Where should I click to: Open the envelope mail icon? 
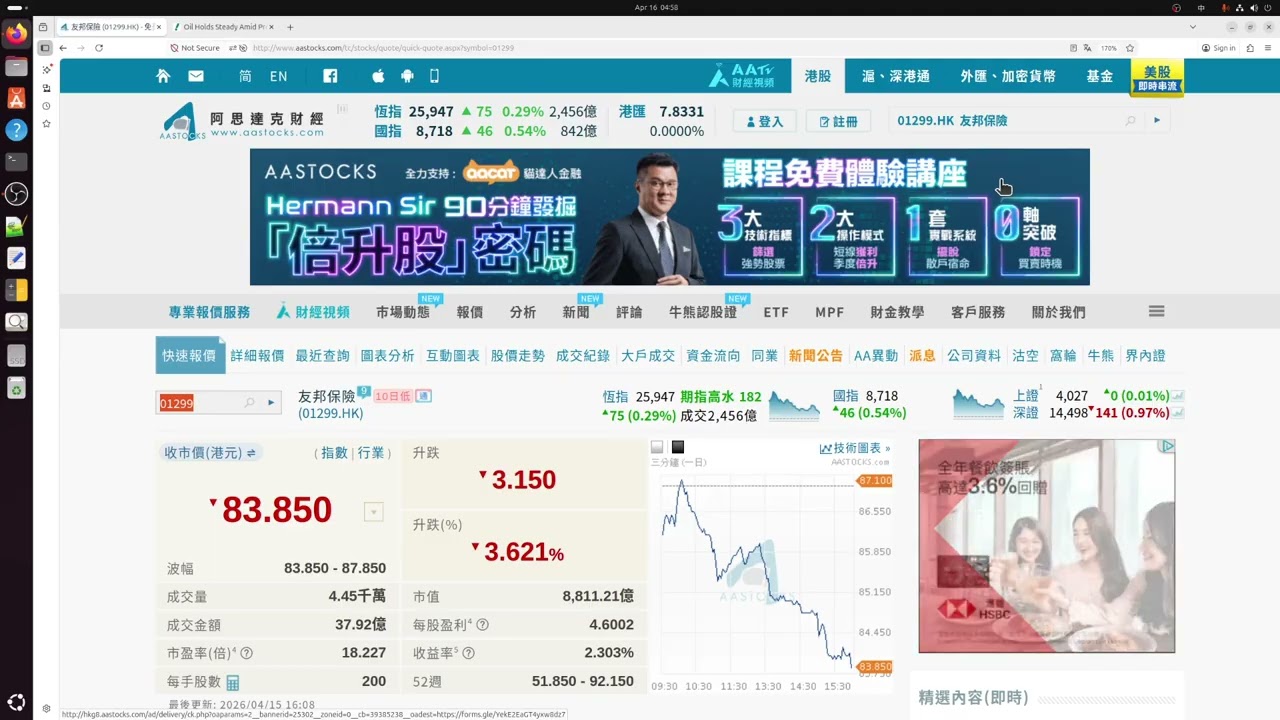196,76
